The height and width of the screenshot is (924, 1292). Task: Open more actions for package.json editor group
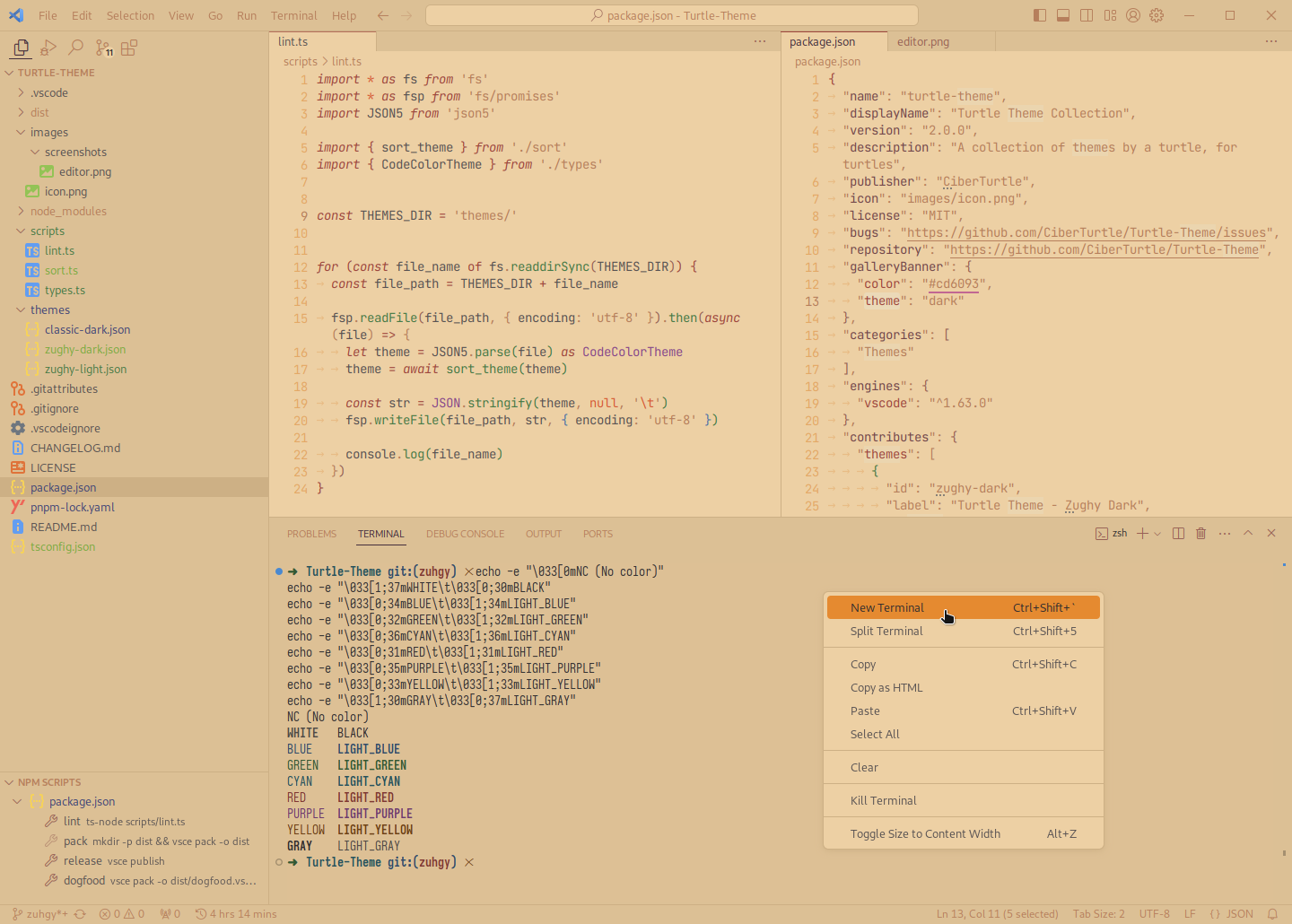pos(1271,41)
